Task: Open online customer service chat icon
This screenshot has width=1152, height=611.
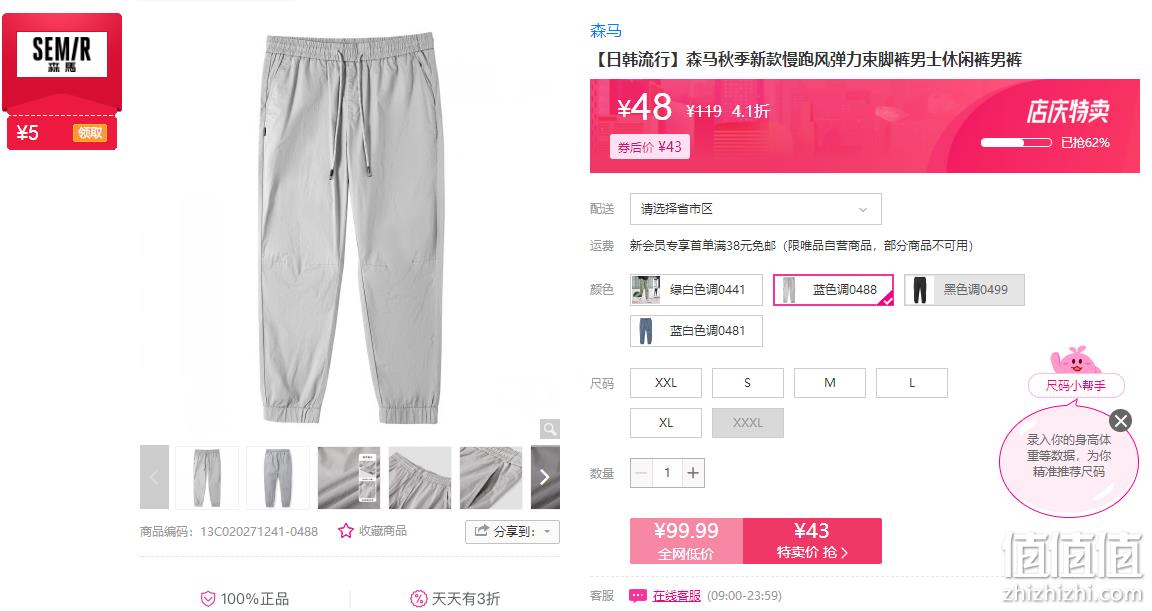Action: (x=638, y=596)
